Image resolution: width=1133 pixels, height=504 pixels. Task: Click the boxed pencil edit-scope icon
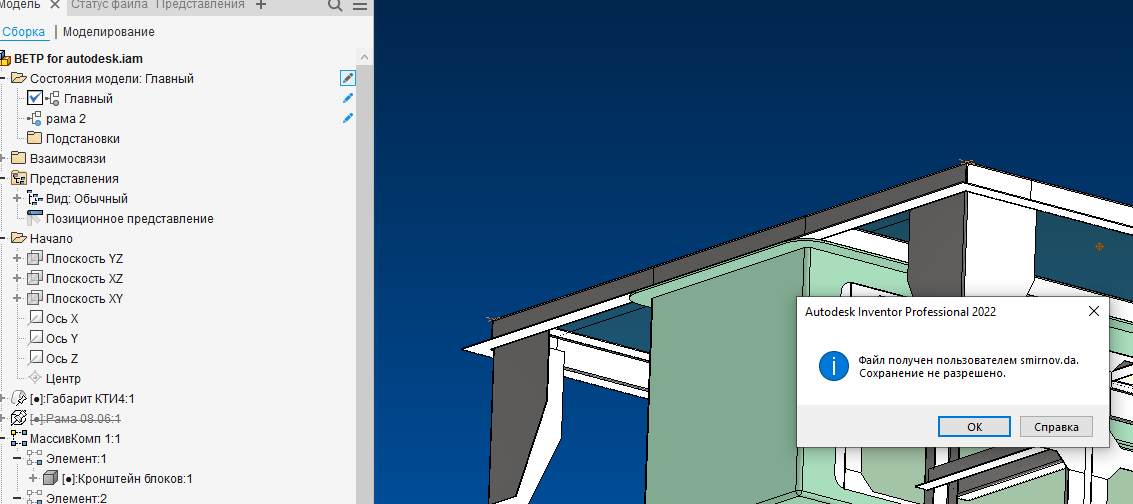(x=348, y=78)
